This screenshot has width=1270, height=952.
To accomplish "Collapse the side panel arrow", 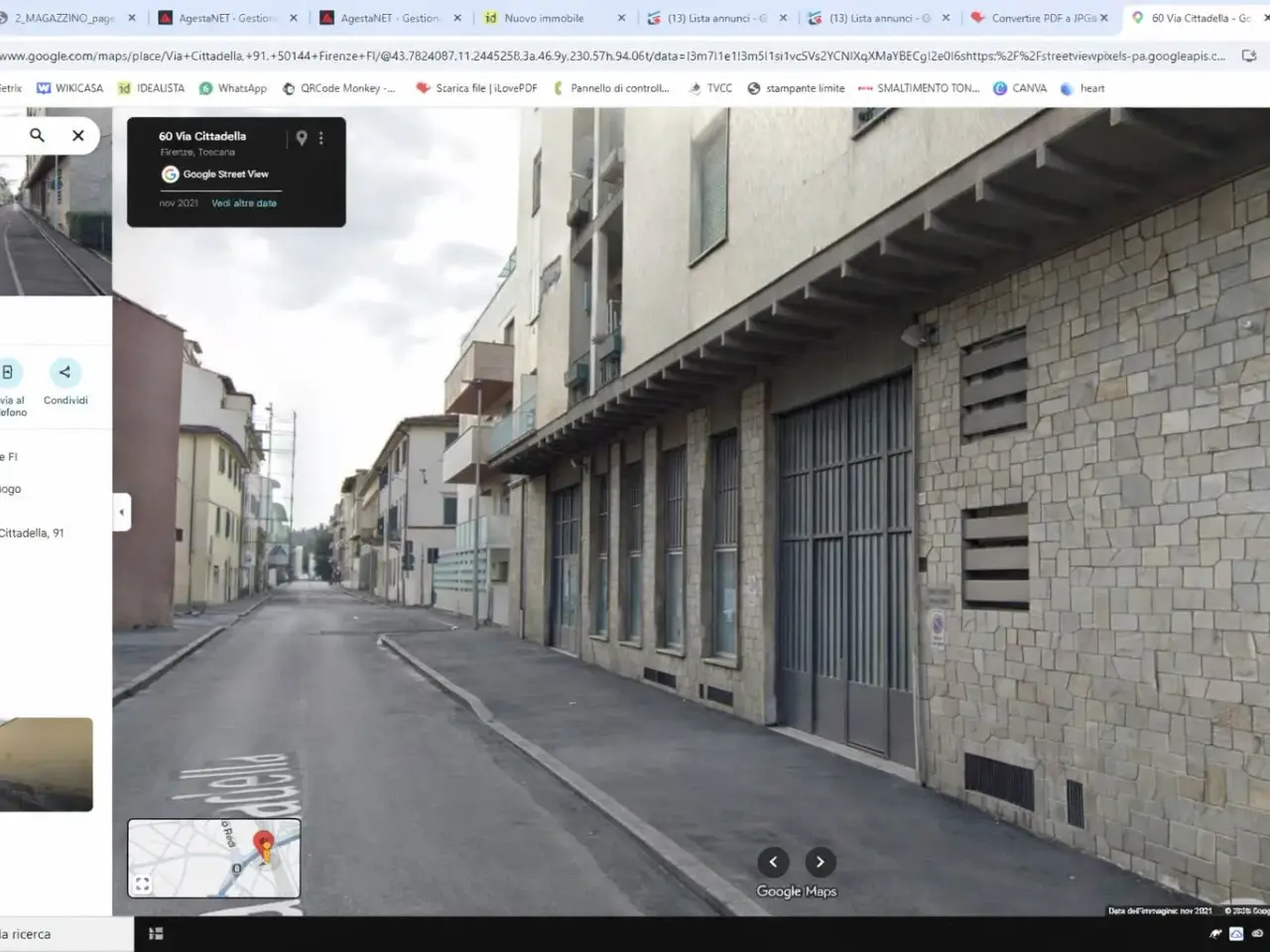I will [121, 513].
